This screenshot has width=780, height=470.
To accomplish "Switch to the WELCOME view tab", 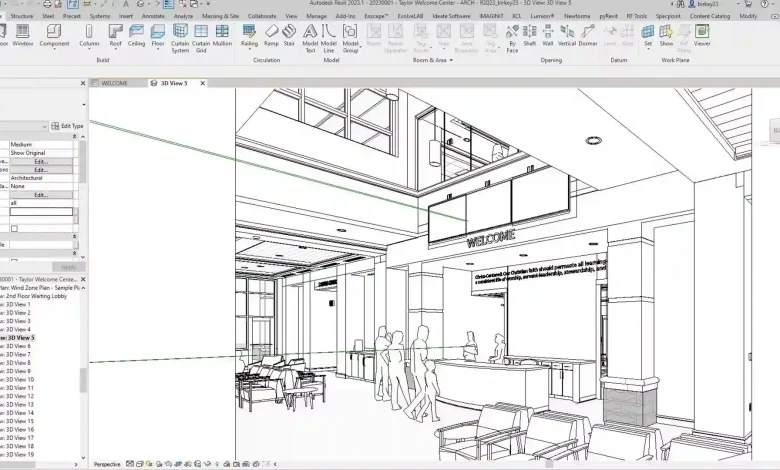I will click(x=114, y=83).
